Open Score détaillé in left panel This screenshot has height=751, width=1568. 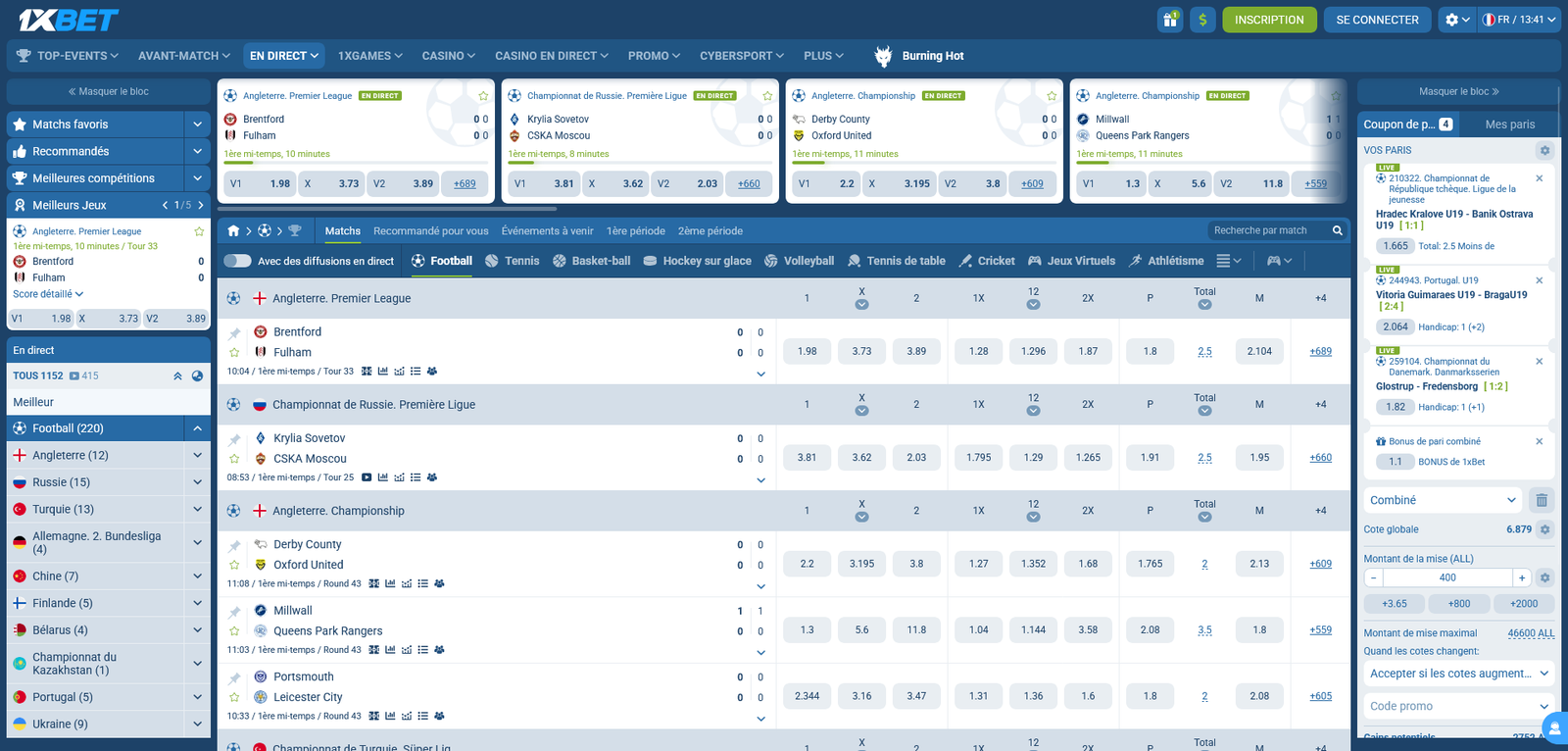[48, 294]
